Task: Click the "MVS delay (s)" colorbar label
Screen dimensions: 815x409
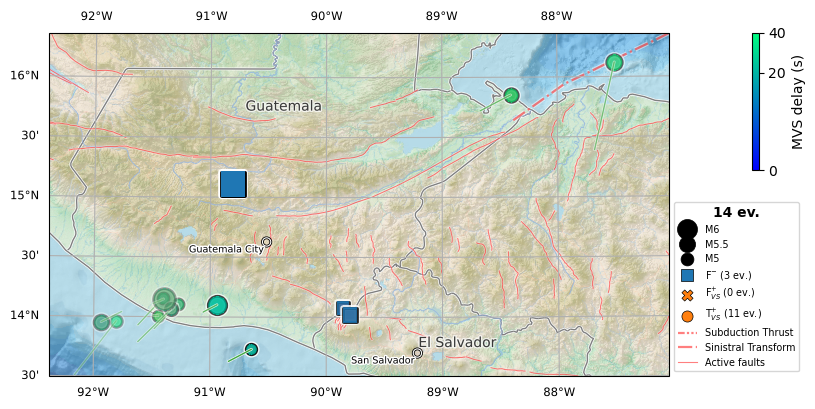Action: pyautogui.click(x=798, y=102)
